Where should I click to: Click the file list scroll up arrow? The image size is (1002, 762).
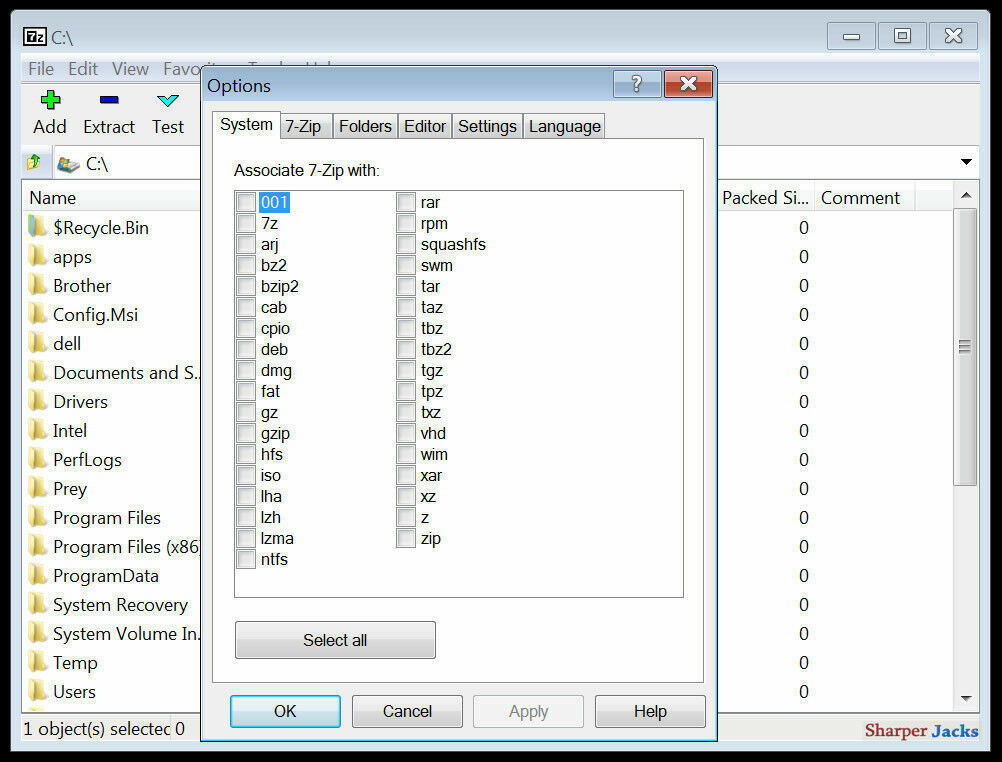(x=966, y=196)
